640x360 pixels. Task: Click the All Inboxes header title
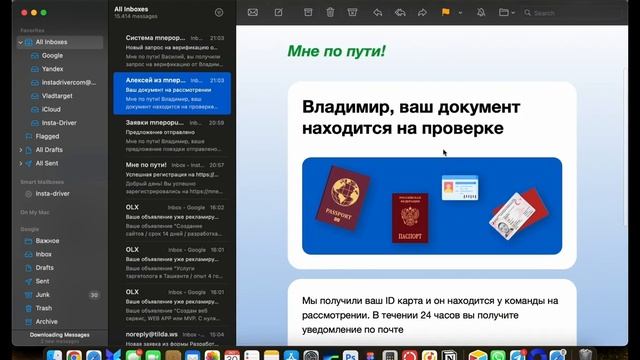[x=131, y=9]
